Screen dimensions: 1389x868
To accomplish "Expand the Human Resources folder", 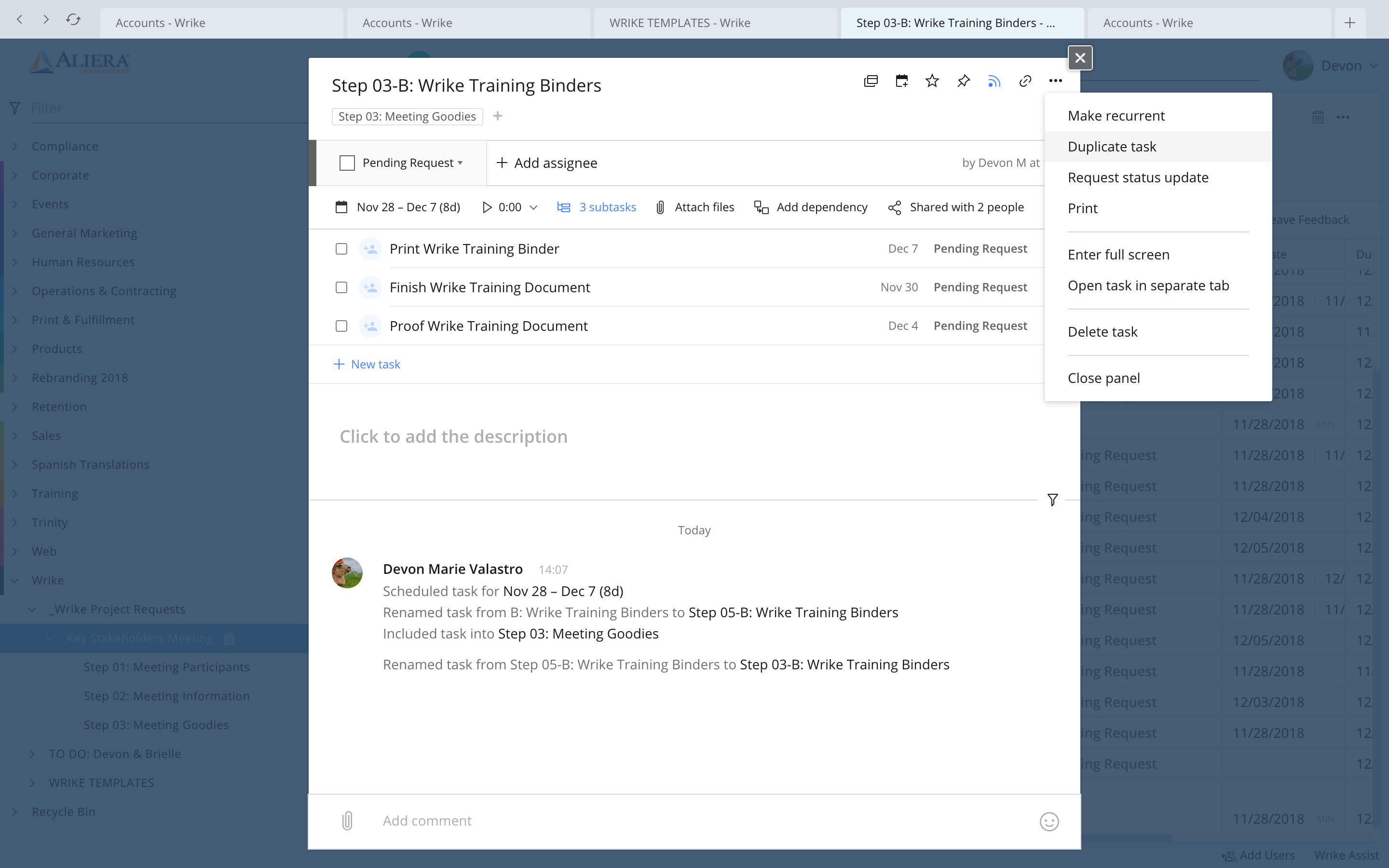I will [x=15, y=262].
